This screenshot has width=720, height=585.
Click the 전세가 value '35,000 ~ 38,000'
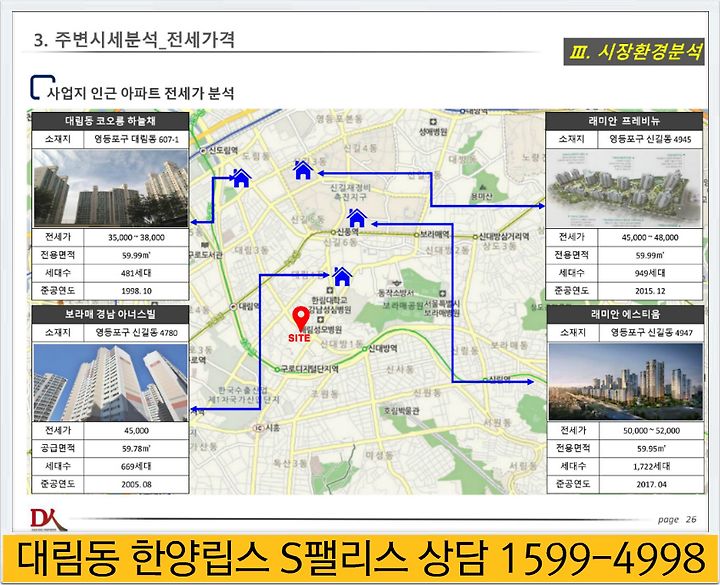coord(136,237)
